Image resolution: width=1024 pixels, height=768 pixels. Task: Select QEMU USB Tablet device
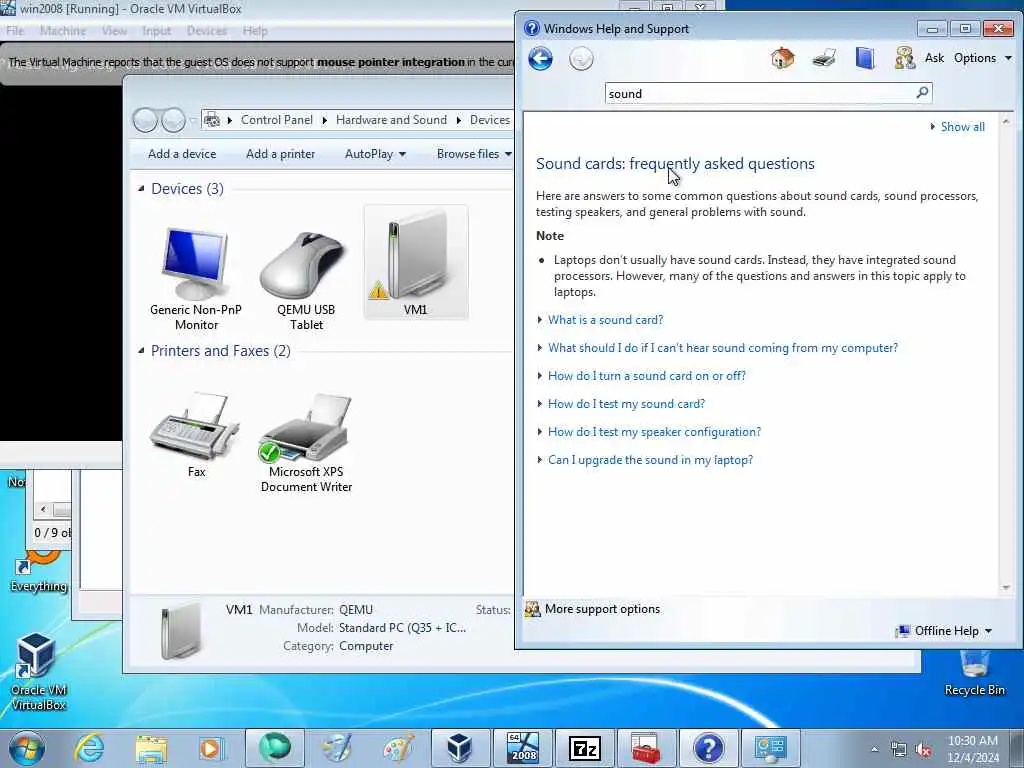click(x=306, y=281)
